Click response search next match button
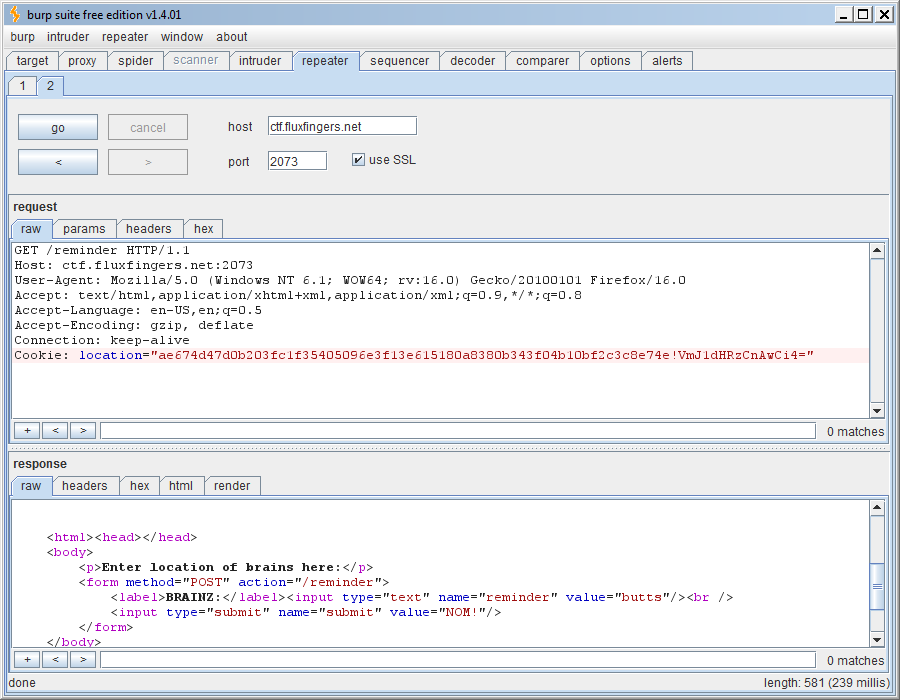 coord(83,659)
